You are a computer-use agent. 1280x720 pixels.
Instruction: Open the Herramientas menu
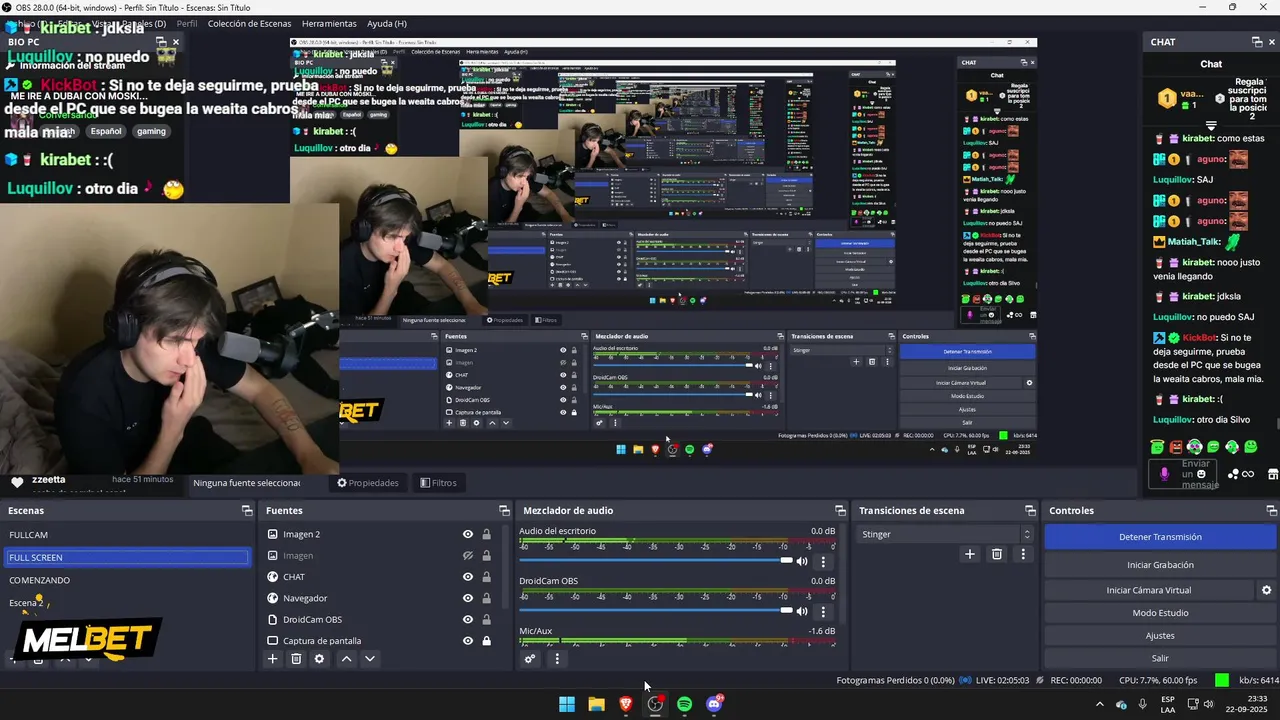pyautogui.click(x=329, y=23)
